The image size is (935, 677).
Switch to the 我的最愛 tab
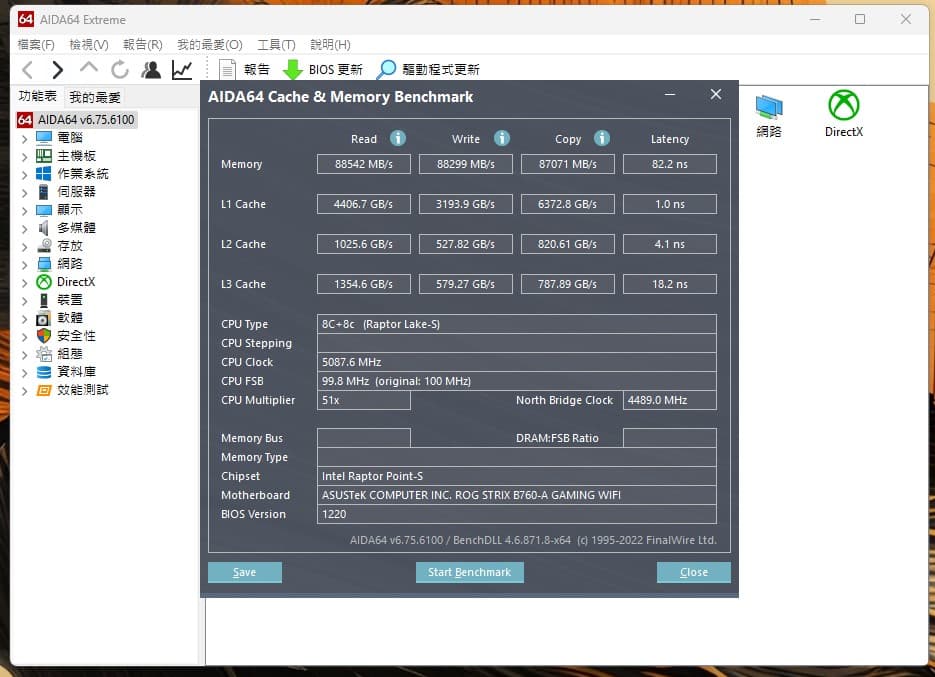[x=95, y=97]
